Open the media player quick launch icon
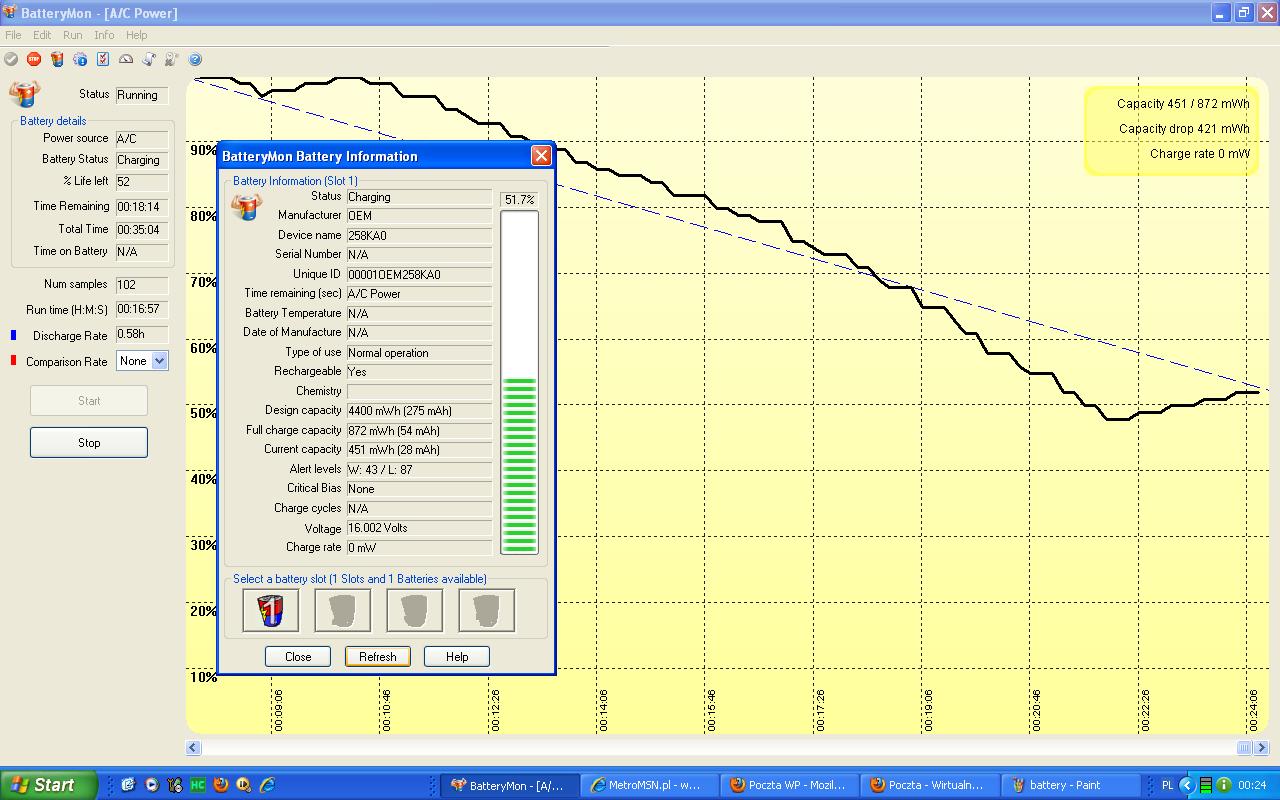This screenshot has width=1280, height=800. [x=152, y=785]
